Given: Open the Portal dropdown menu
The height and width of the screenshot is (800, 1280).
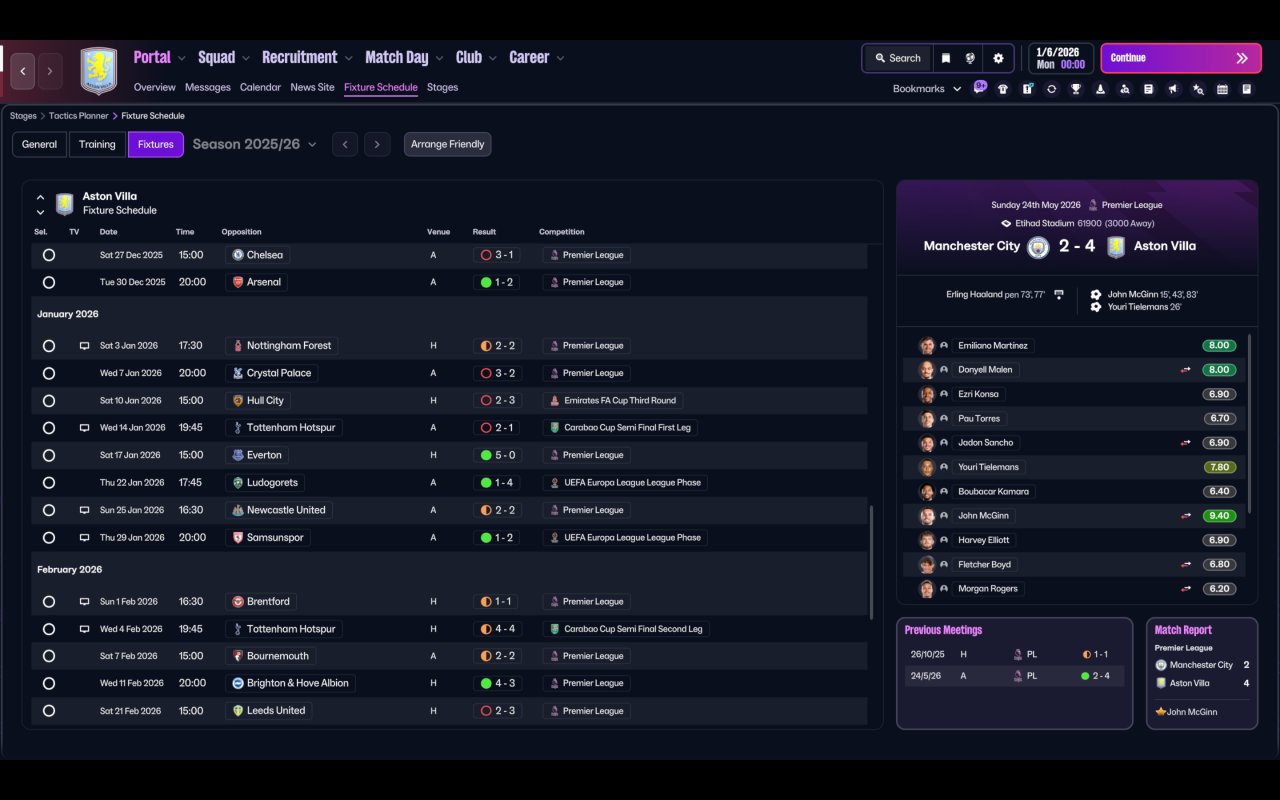Looking at the screenshot, I should click(x=160, y=57).
